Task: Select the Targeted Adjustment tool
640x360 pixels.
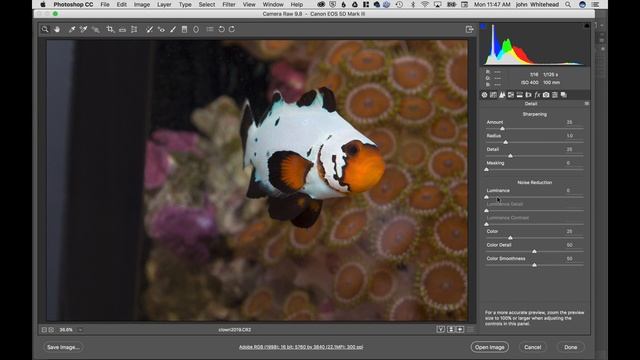Action: [96, 29]
